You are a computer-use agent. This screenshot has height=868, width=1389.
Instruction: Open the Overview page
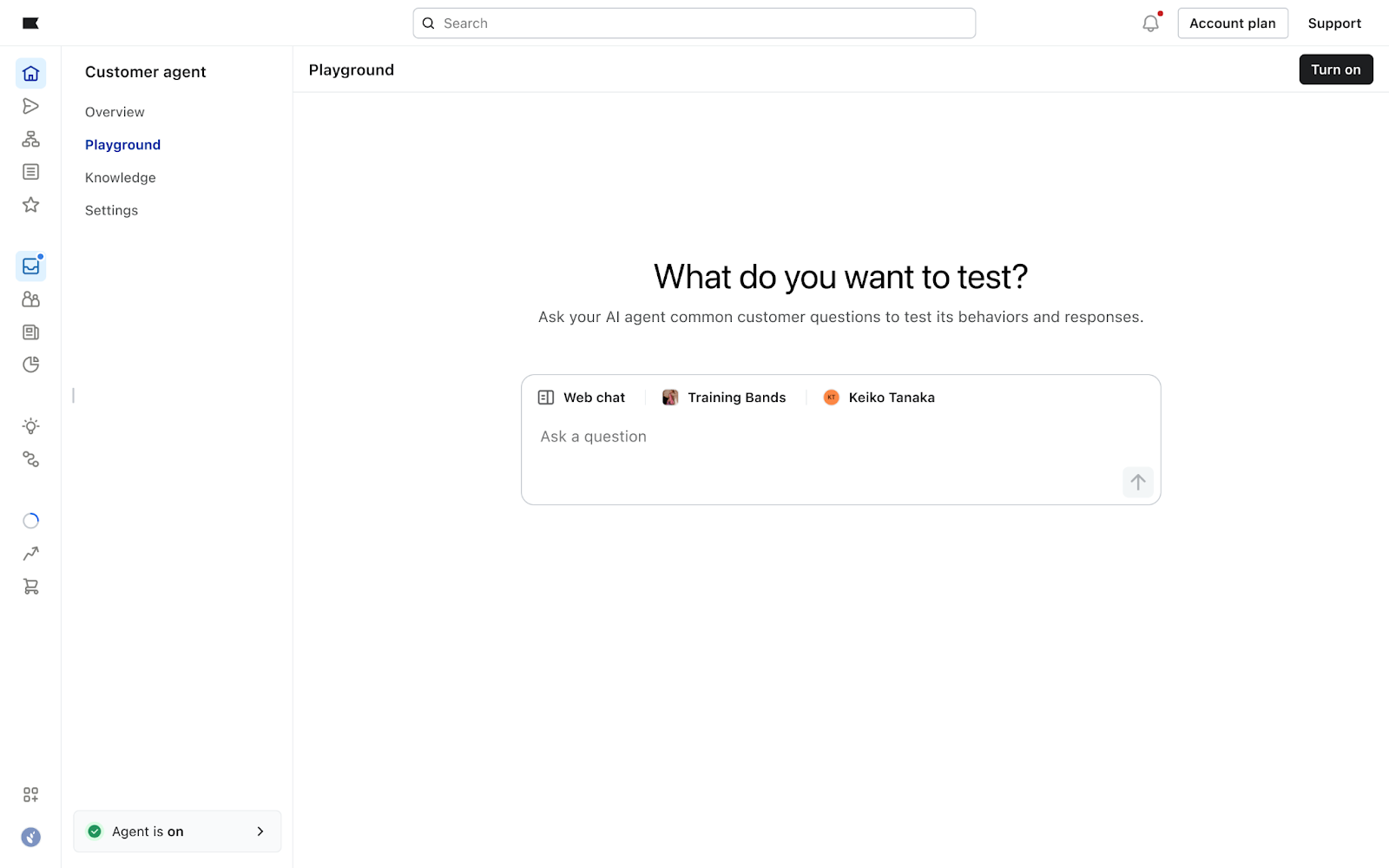tap(115, 112)
